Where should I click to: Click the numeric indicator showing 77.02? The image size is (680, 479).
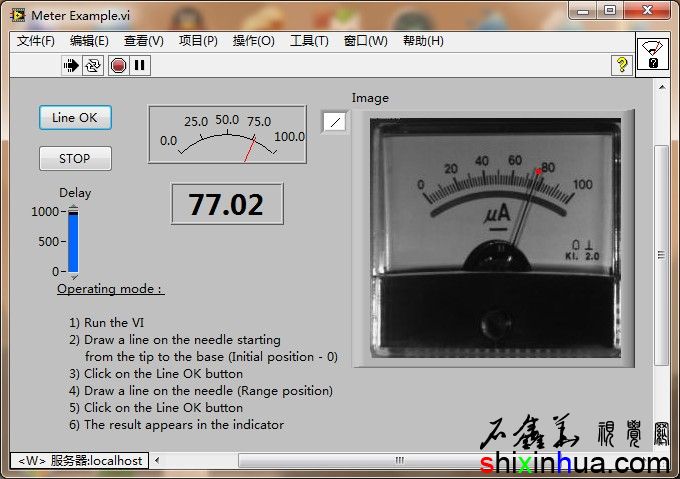(227, 204)
